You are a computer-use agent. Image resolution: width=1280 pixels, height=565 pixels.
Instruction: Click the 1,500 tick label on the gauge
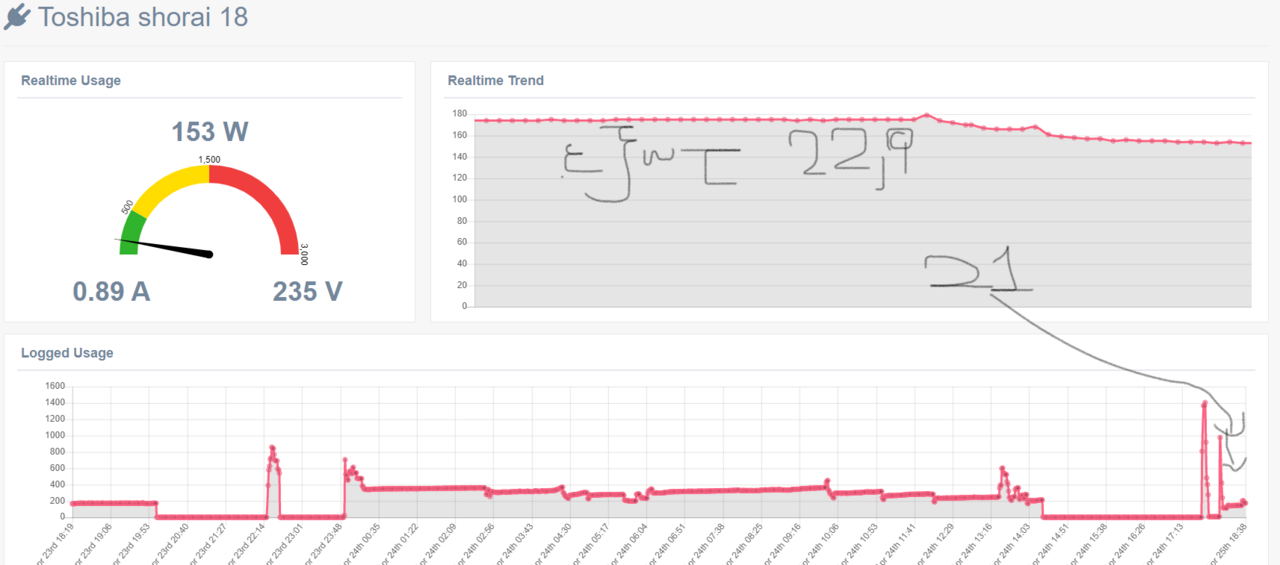[209, 159]
